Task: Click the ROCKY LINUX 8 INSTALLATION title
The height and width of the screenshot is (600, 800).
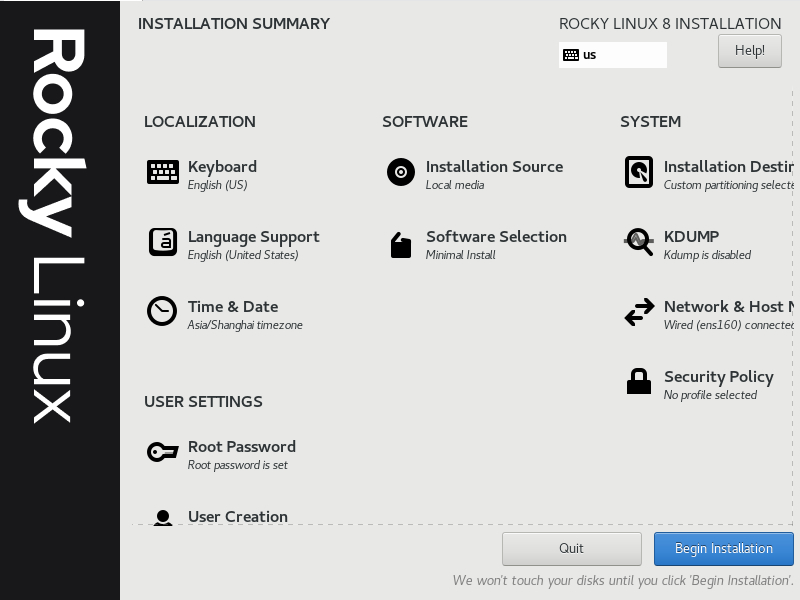Action: pyautogui.click(x=670, y=24)
